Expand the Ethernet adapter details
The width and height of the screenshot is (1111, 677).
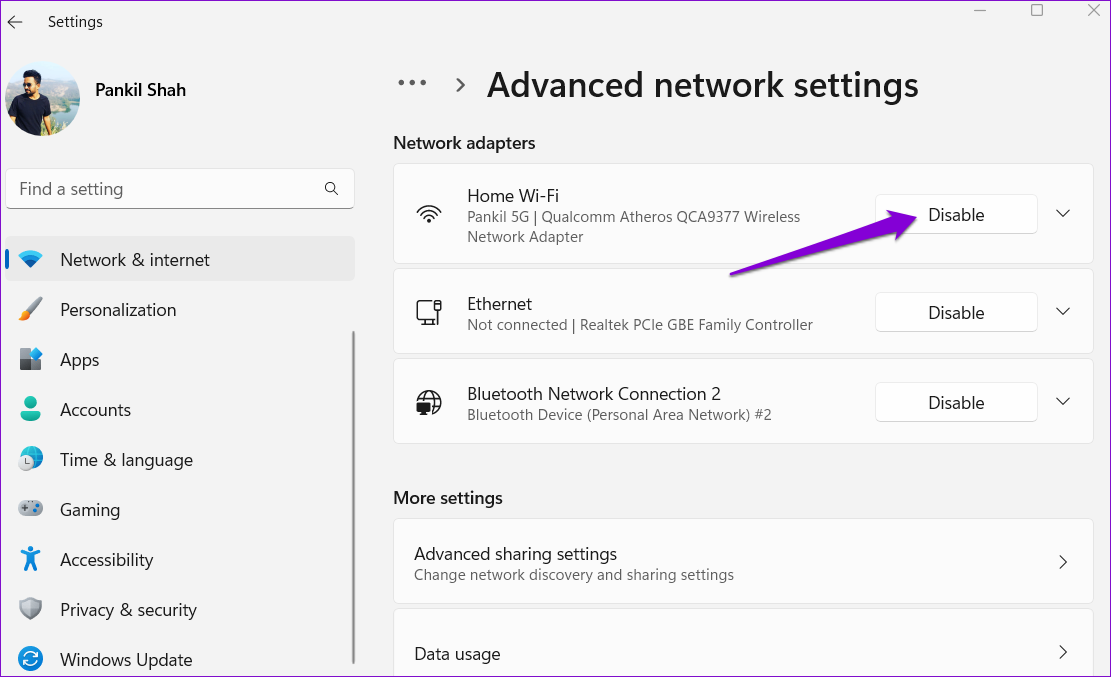(x=1062, y=311)
